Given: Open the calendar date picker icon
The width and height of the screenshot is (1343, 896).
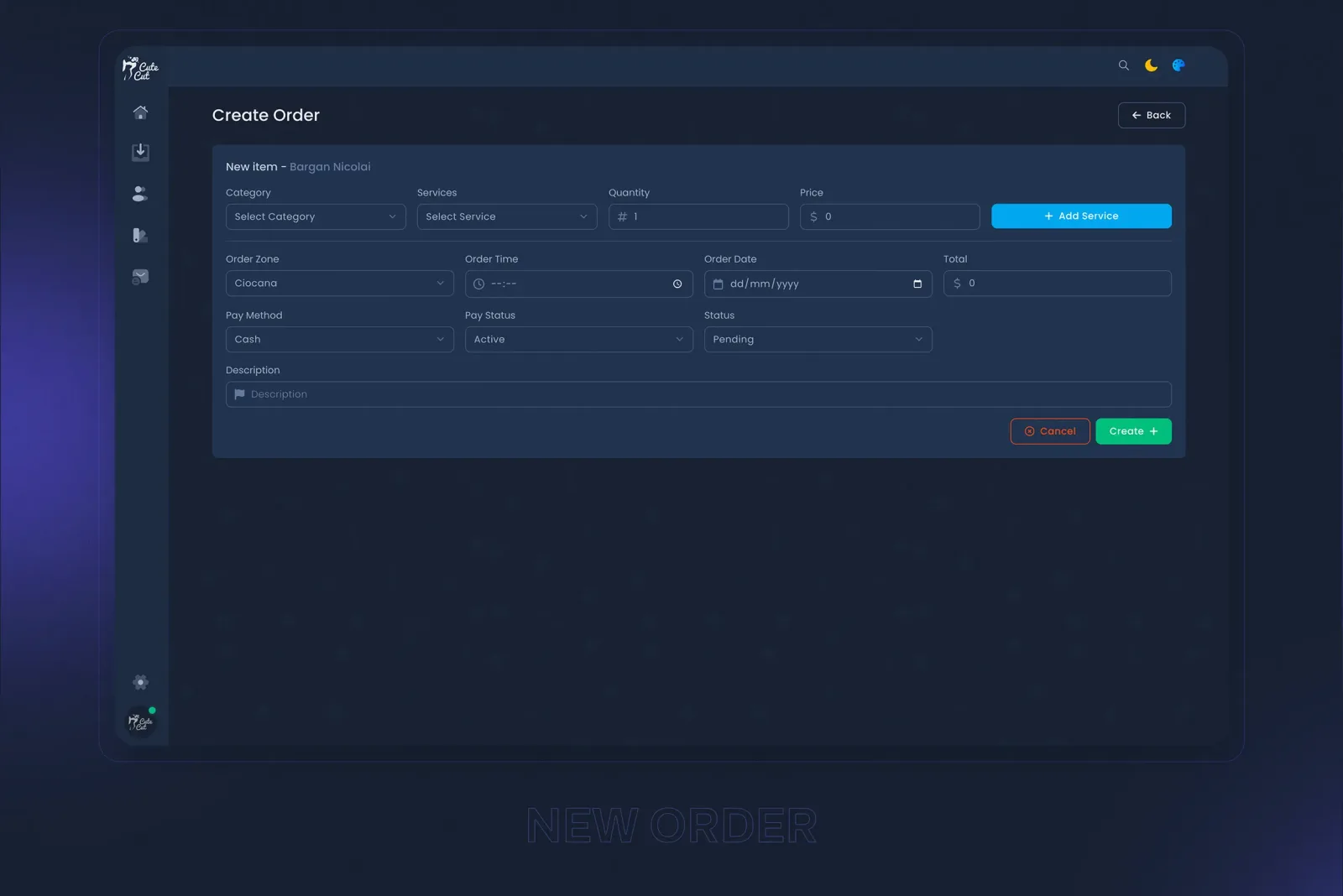Looking at the screenshot, I should [917, 284].
